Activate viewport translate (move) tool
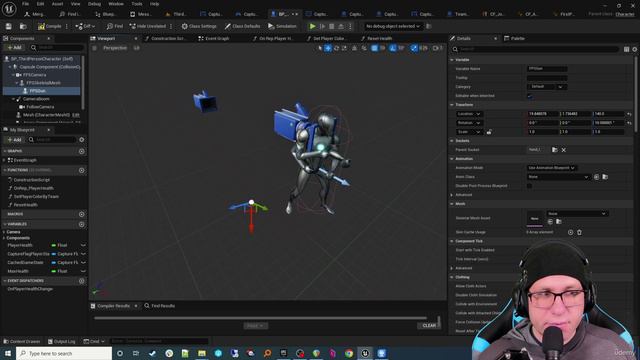 328,48
